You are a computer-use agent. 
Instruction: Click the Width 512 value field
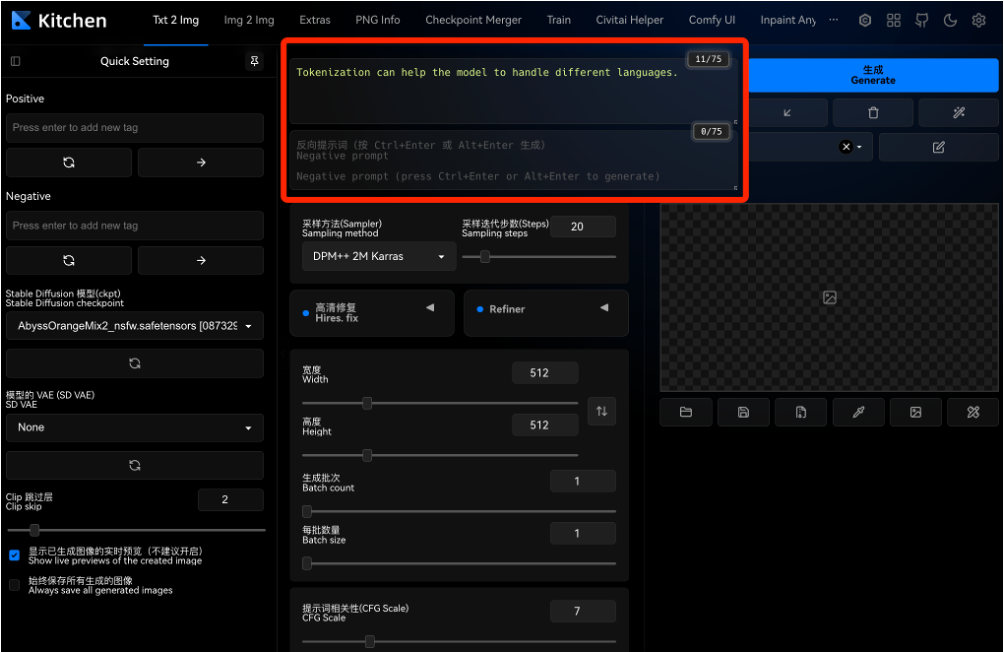click(x=545, y=373)
